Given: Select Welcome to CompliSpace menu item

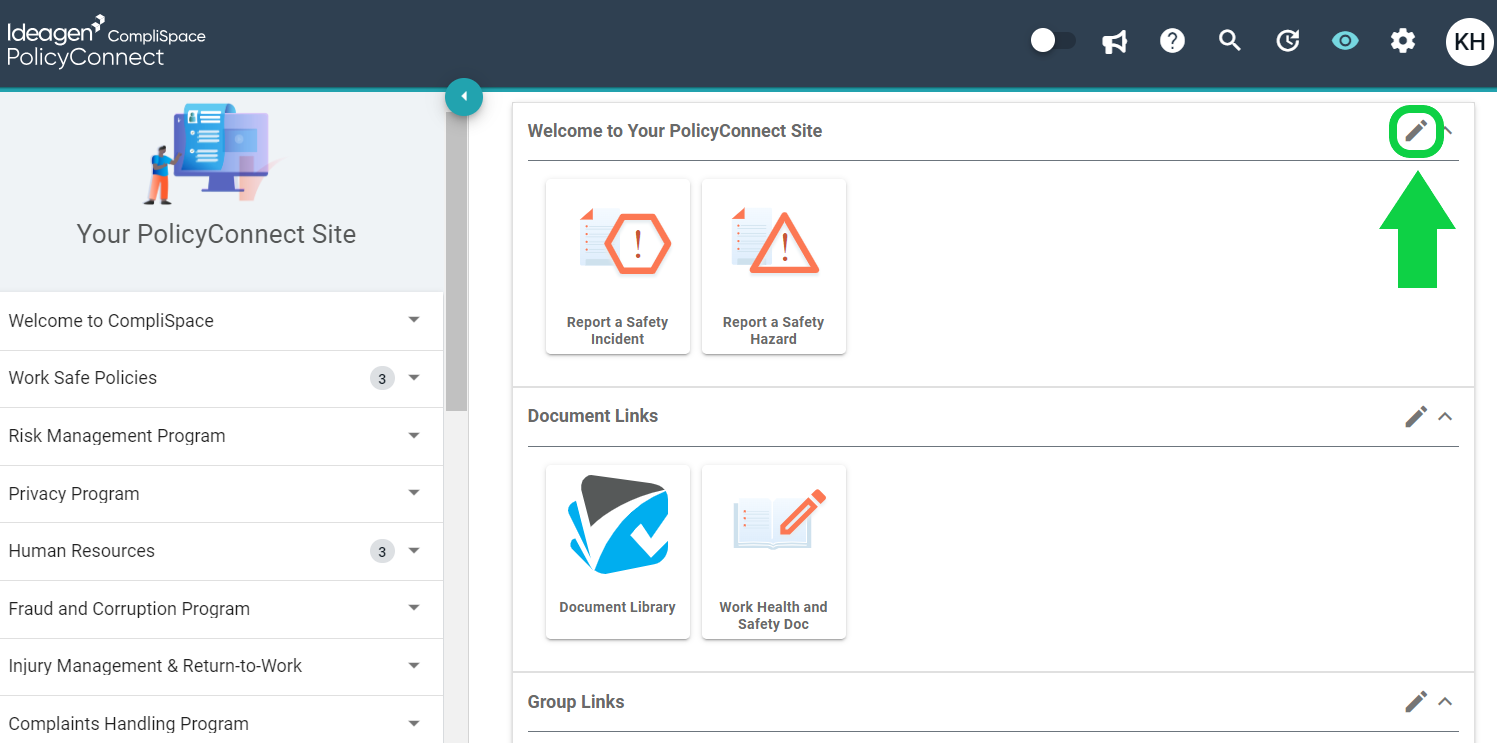Looking at the screenshot, I should click(221, 321).
